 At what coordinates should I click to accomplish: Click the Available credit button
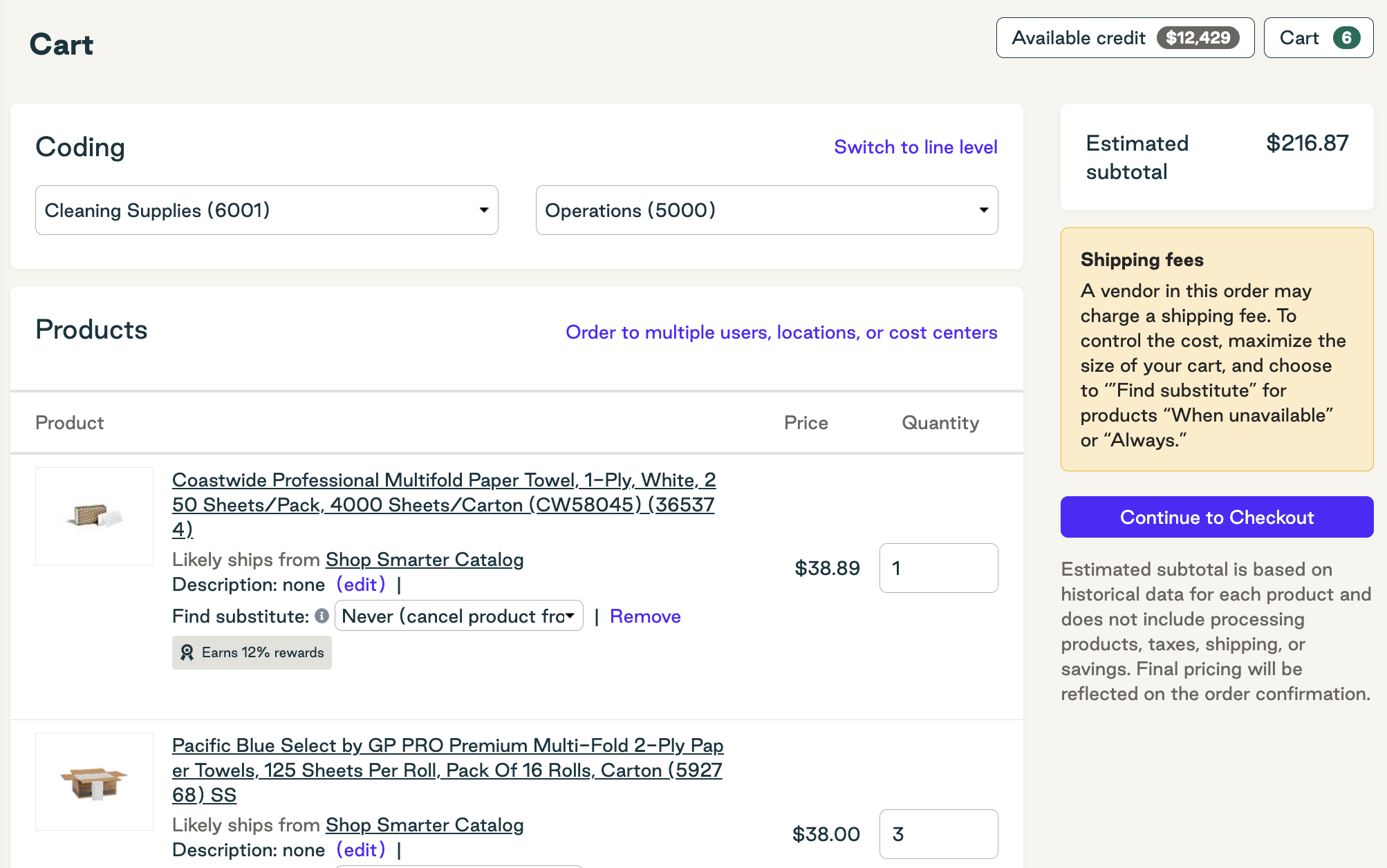1125,38
